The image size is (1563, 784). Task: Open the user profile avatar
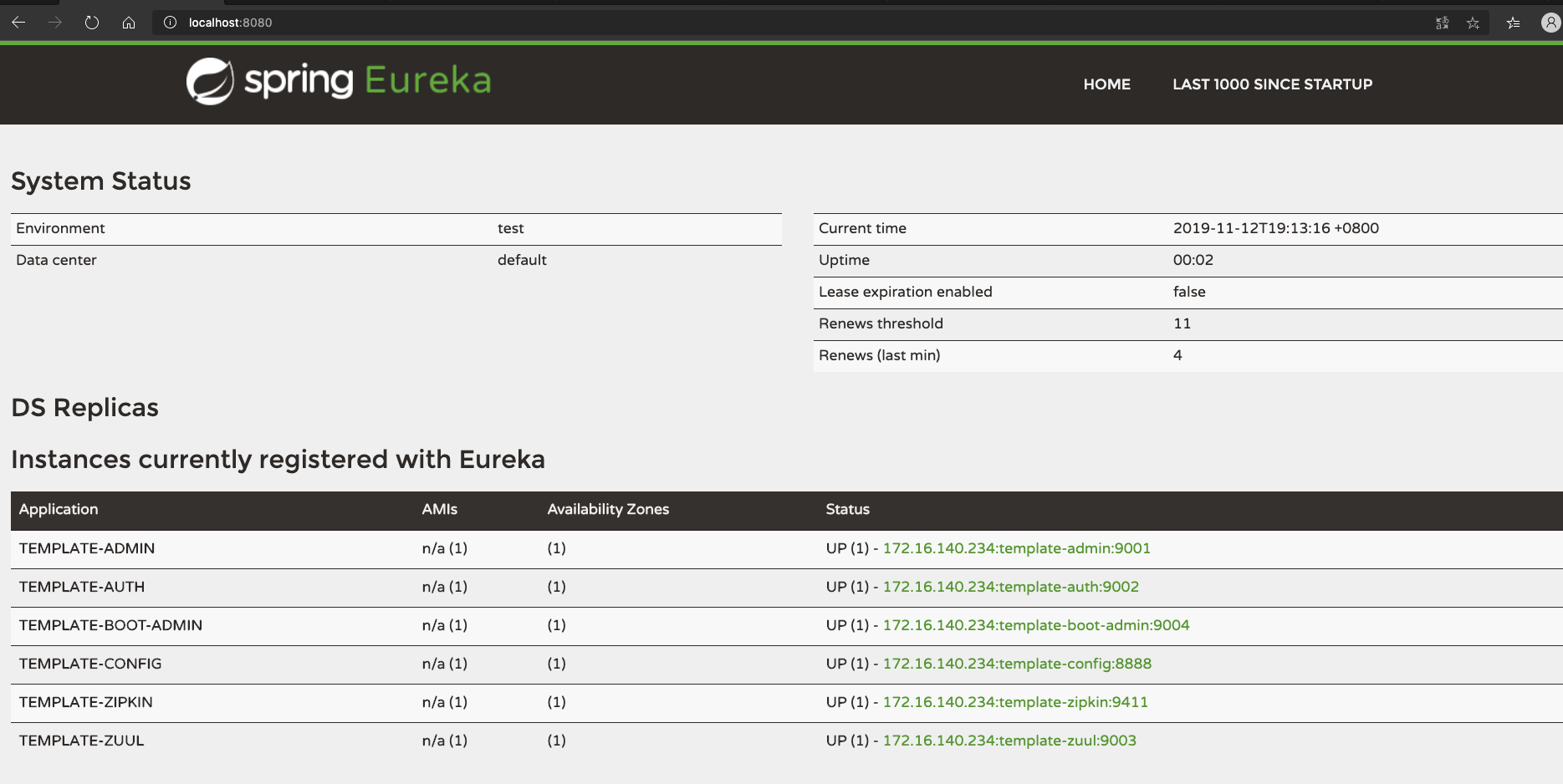[x=1550, y=23]
